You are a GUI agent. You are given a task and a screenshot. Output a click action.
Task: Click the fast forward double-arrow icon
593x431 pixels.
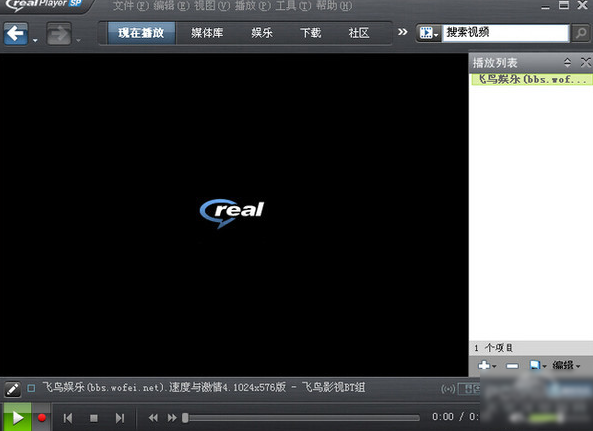pos(172,418)
